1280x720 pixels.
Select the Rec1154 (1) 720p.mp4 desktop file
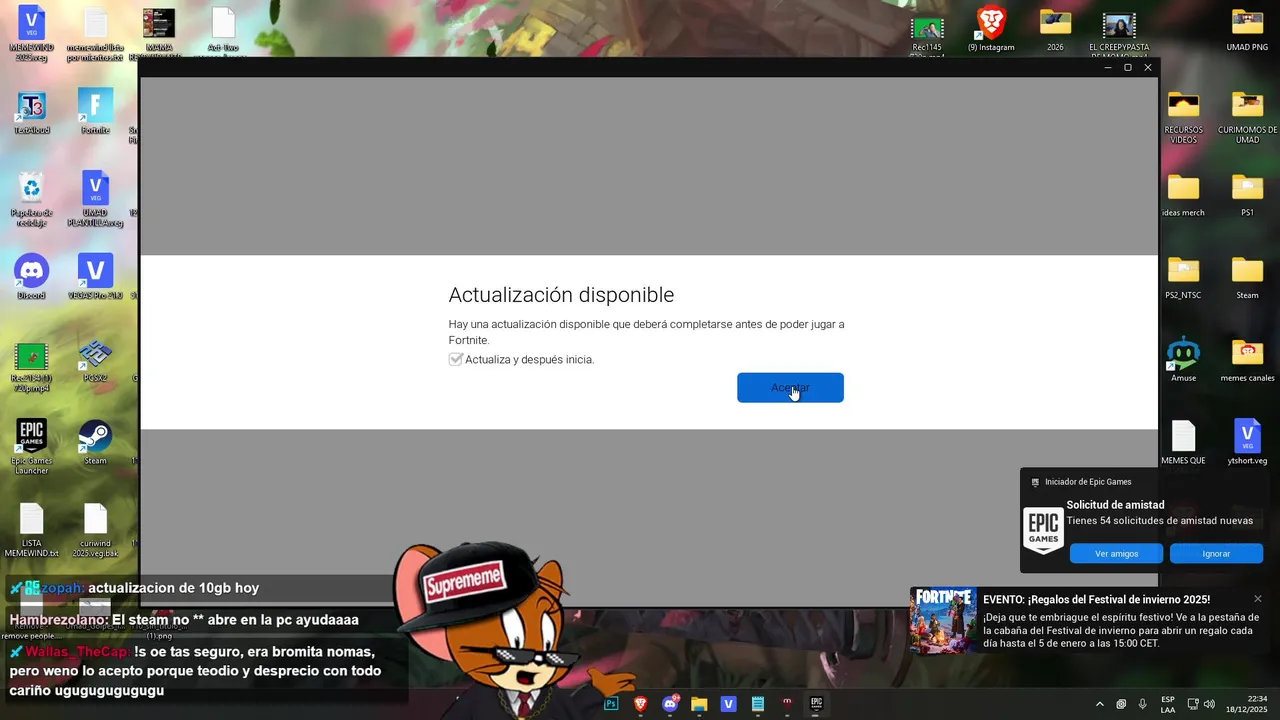(x=31, y=366)
